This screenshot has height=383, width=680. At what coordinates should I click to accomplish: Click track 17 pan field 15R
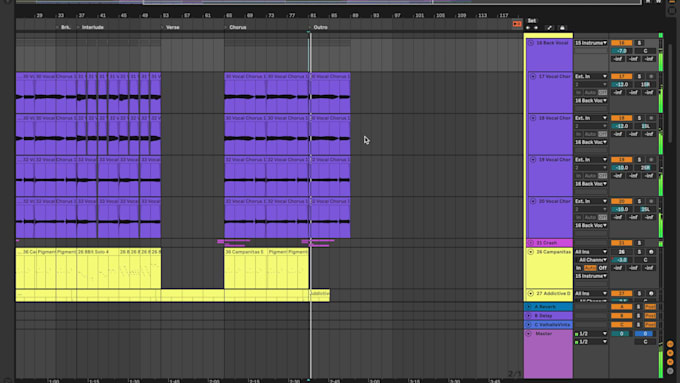(645, 85)
